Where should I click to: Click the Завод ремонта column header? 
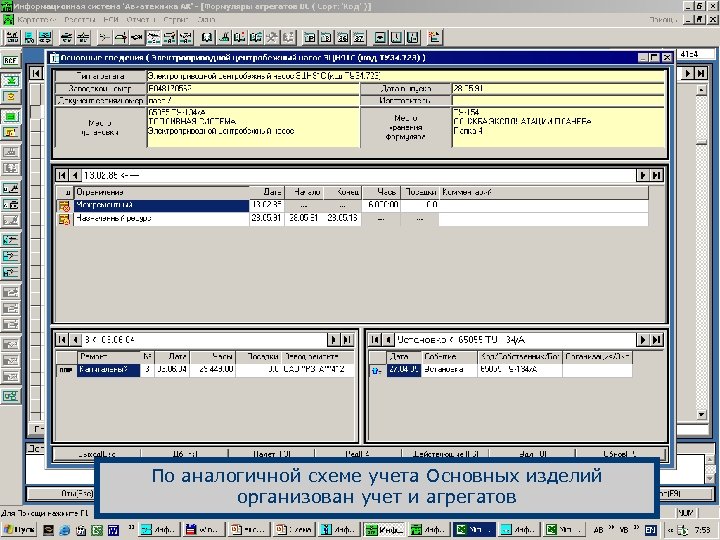(318, 357)
